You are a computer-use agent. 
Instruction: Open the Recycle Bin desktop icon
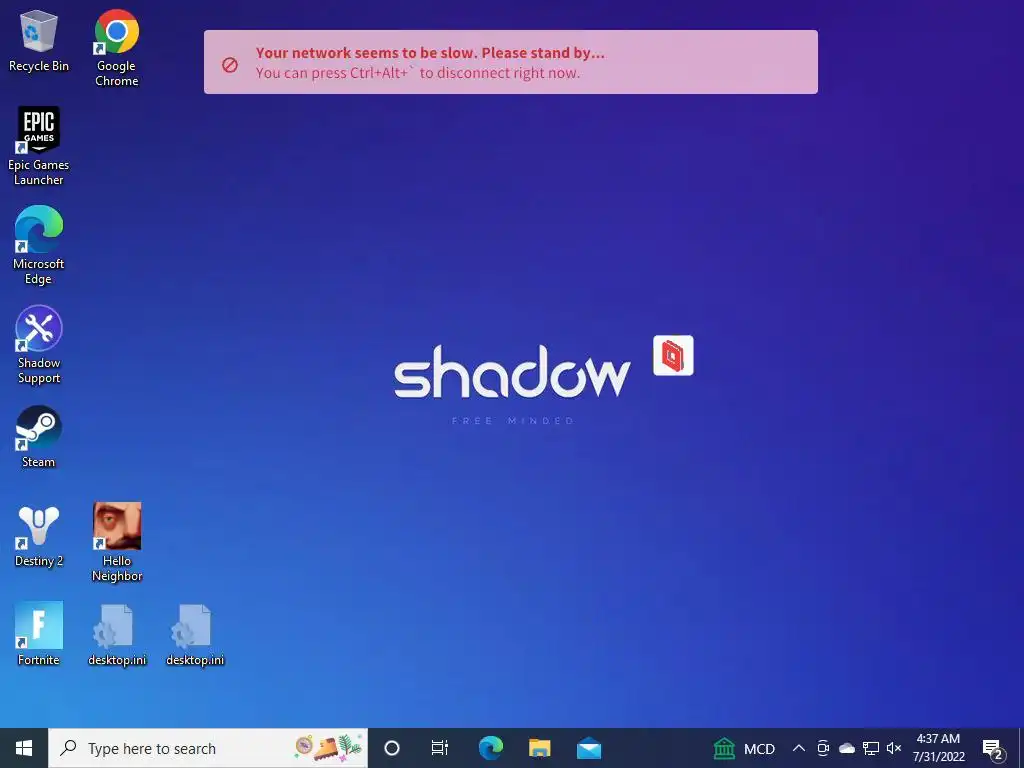39,40
